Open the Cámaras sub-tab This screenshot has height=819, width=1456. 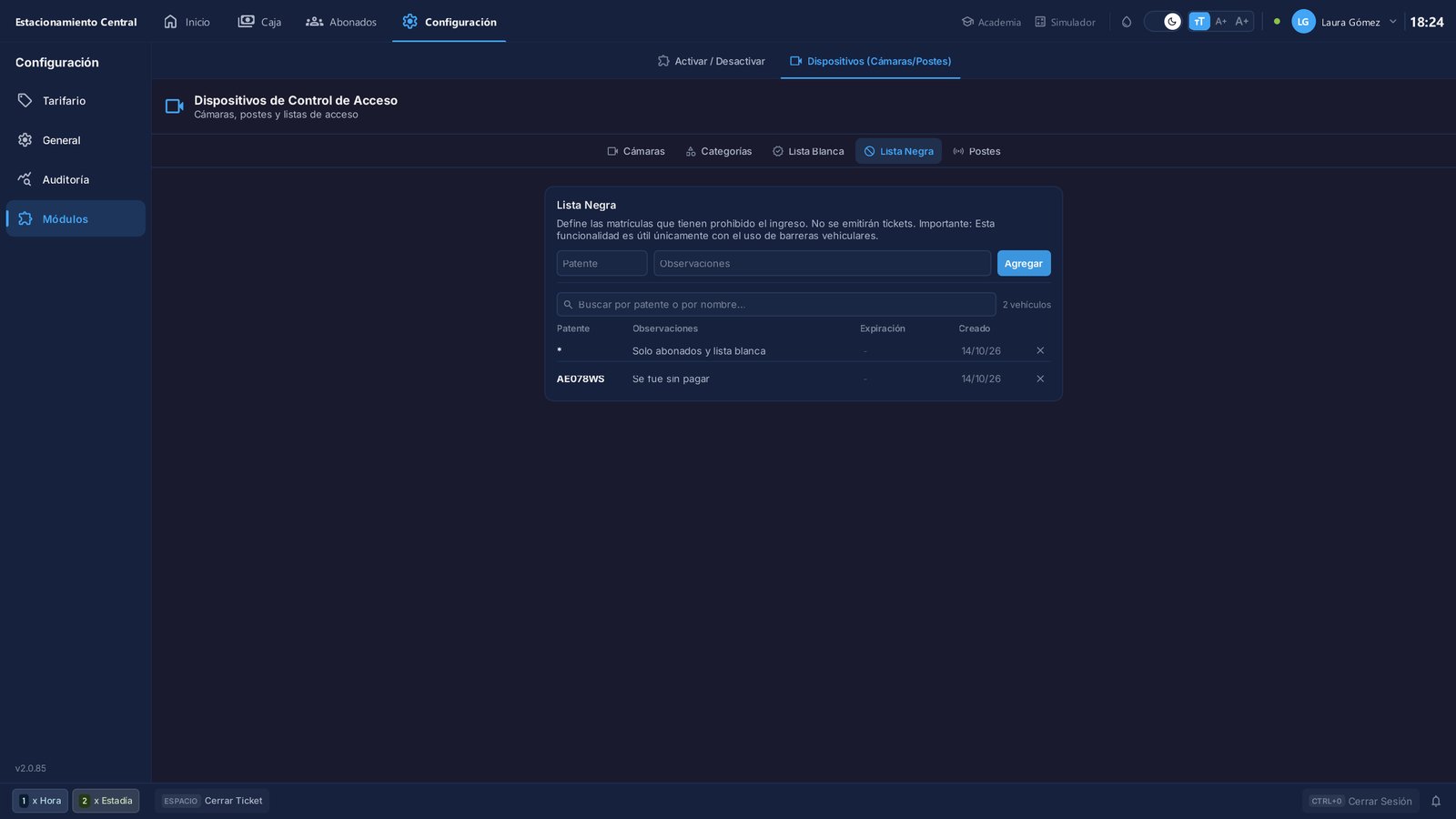pyautogui.click(x=636, y=151)
